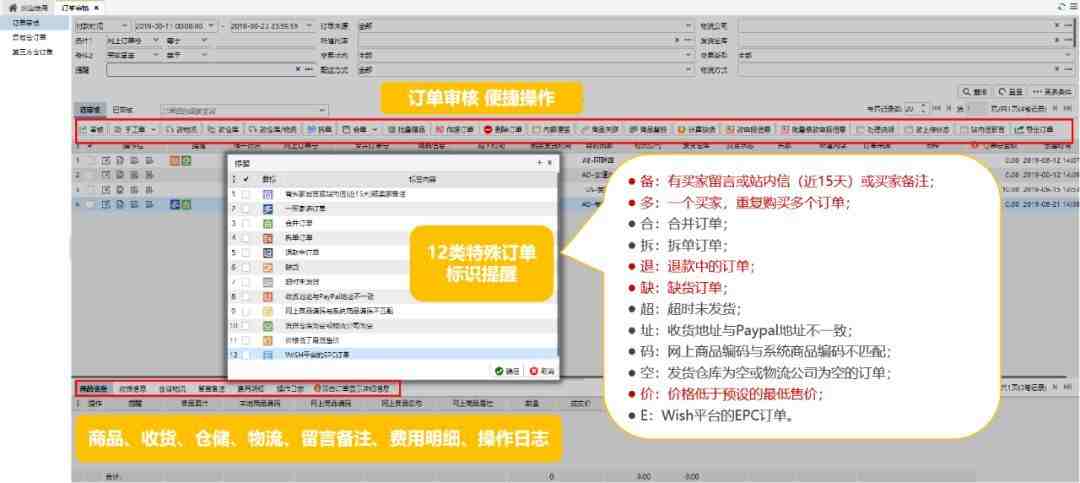Click the 内部便签 toolbar button

click(550, 129)
